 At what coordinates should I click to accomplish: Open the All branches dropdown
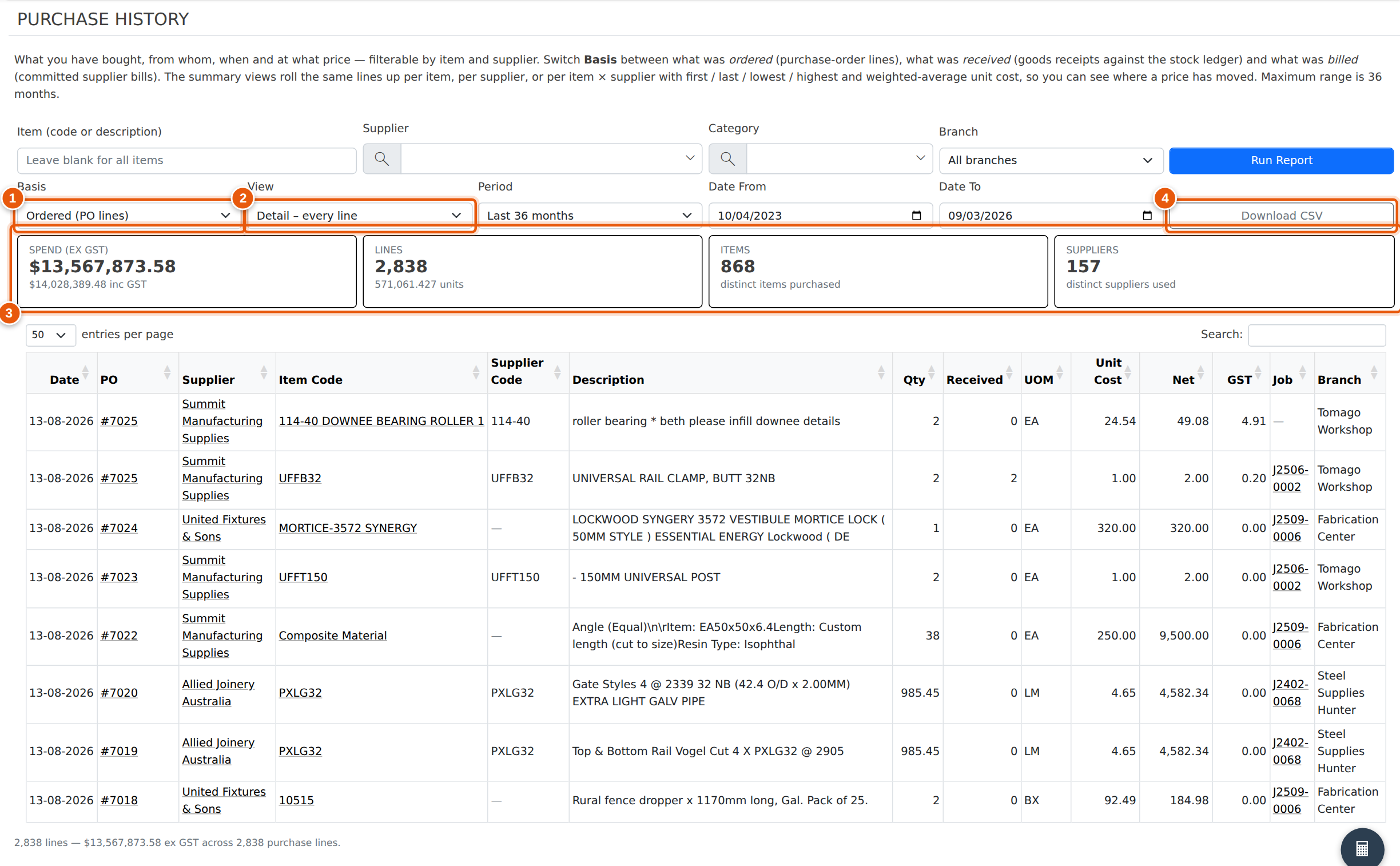pyautogui.click(x=1051, y=160)
